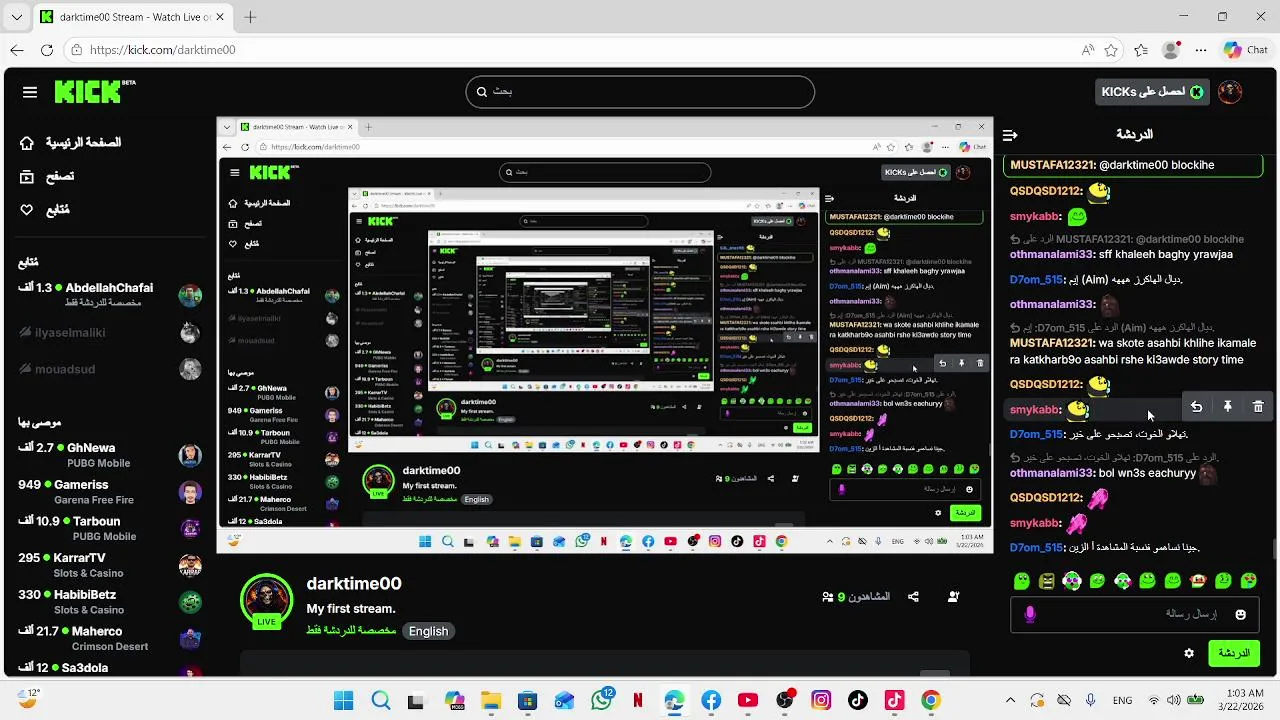Screen dimensions: 1280x720
Task: Open Instagram from taskbar
Action: (x=821, y=701)
